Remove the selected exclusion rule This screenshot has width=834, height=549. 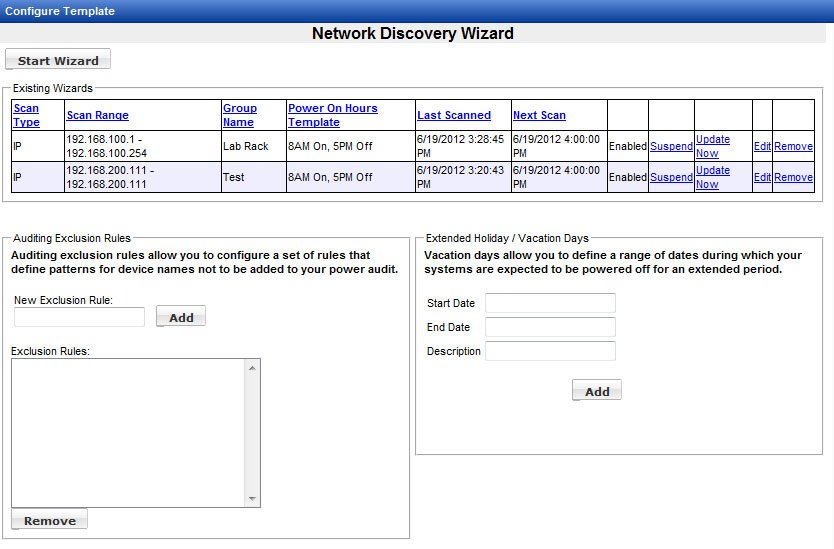pos(50,520)
